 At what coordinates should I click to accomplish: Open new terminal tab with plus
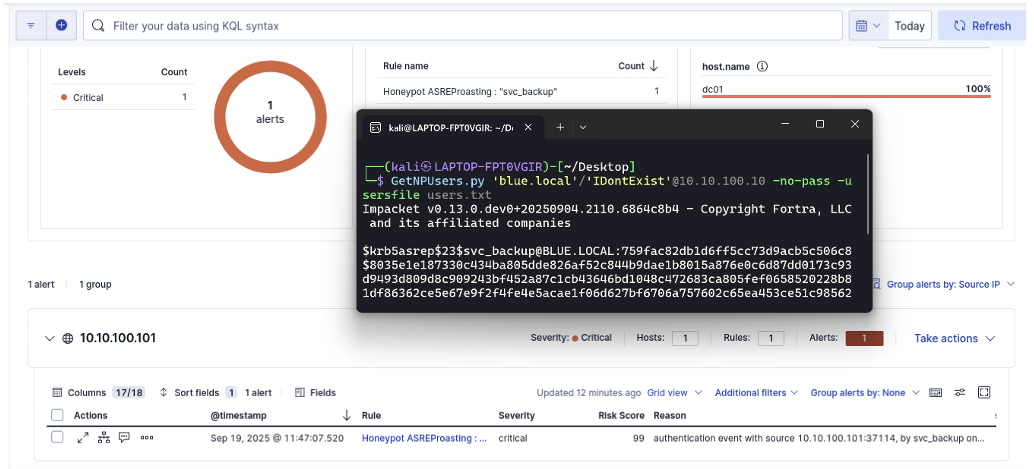point(560,127)
